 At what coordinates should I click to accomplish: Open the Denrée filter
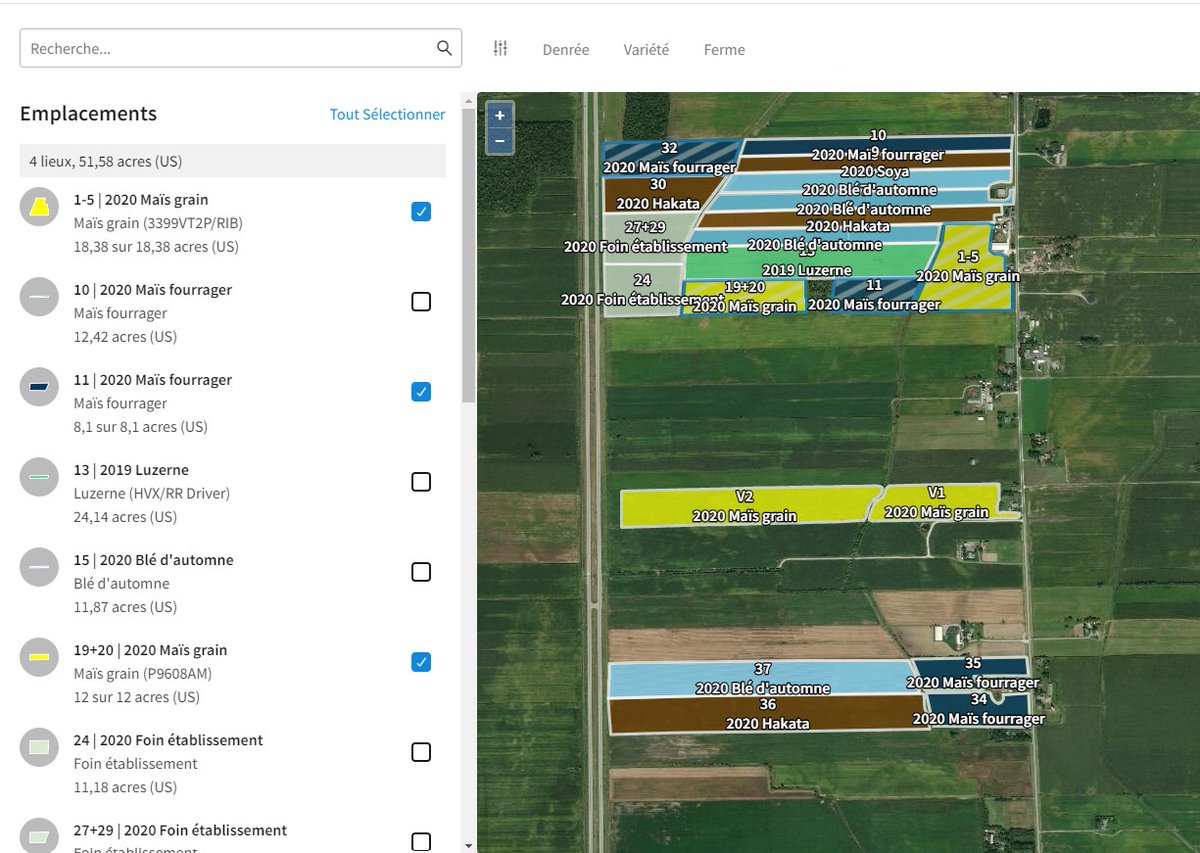(566, 49)
